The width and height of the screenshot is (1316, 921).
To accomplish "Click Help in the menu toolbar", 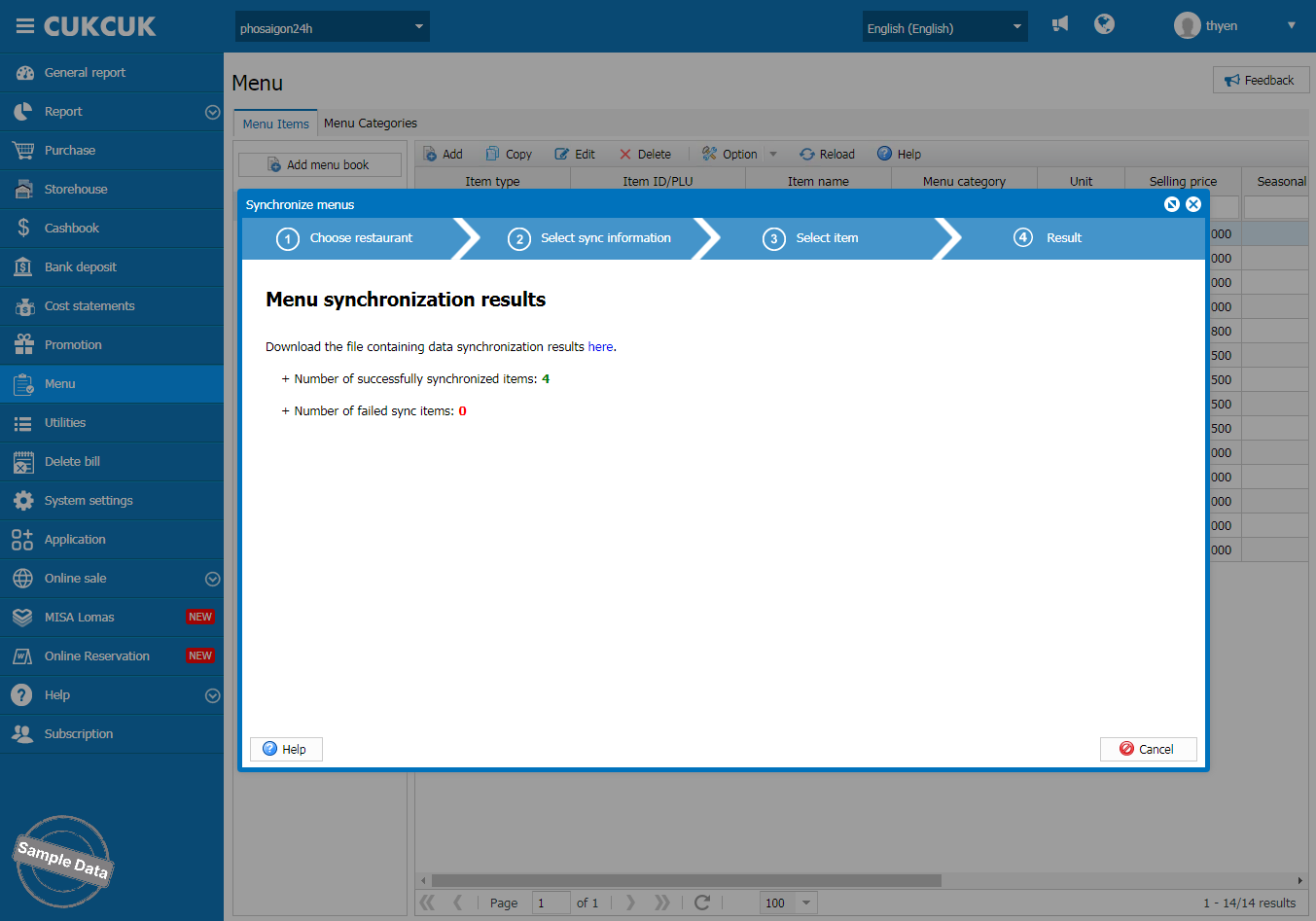I will pyautogui.click(x=899, y=154).
